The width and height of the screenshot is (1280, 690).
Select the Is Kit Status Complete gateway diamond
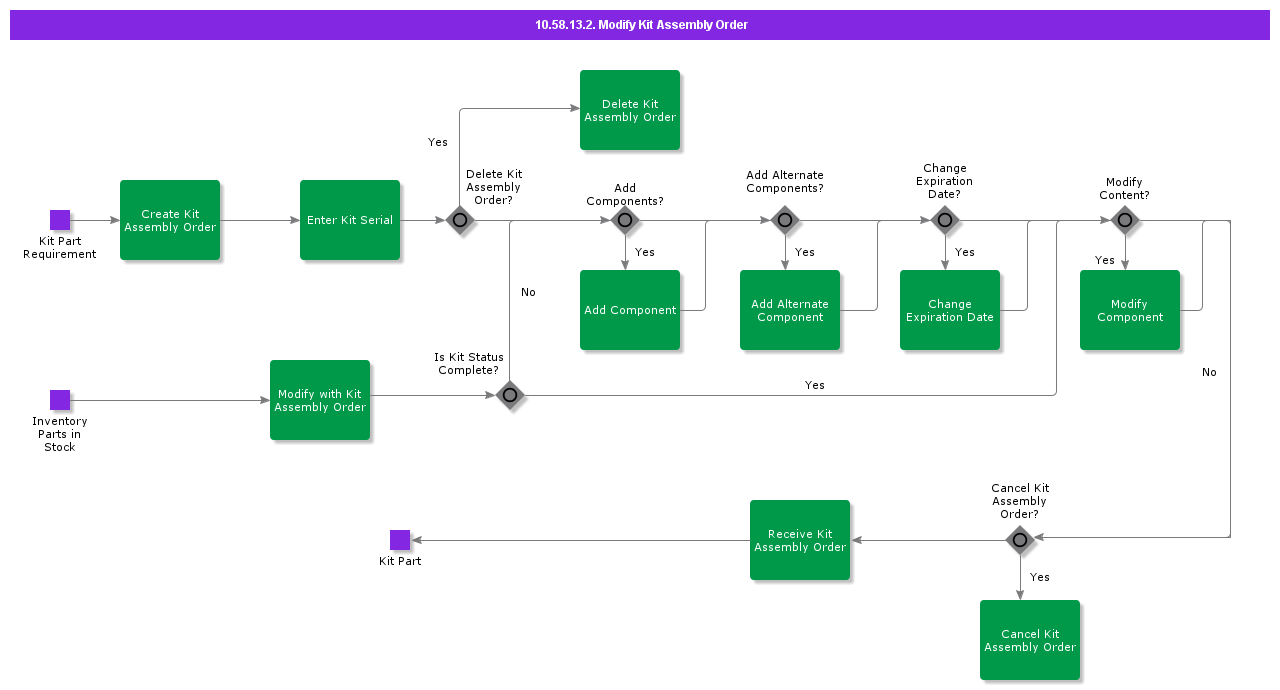click(x=510, y=395)
